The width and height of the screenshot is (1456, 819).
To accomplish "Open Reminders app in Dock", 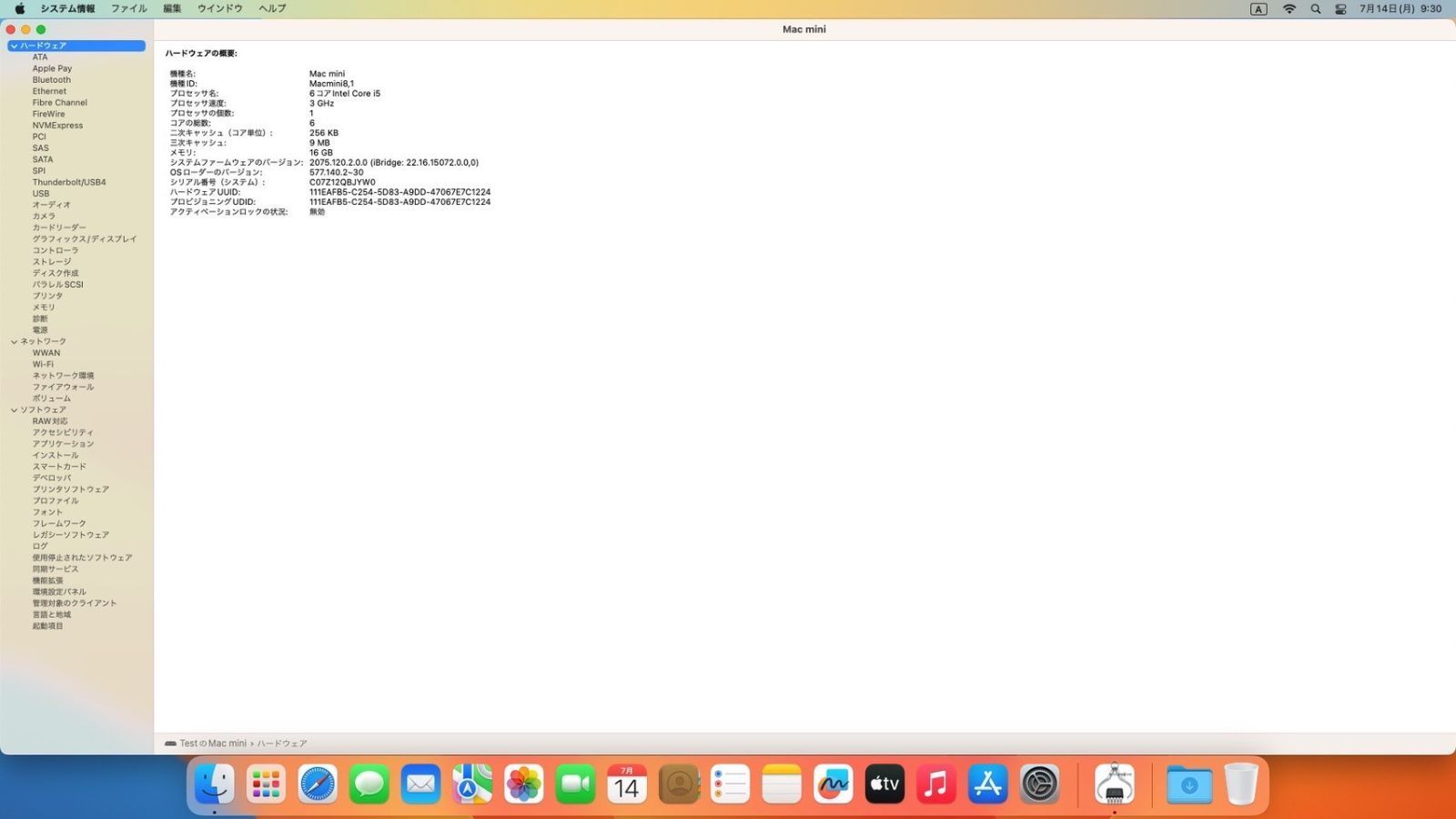I will [730, 784].
